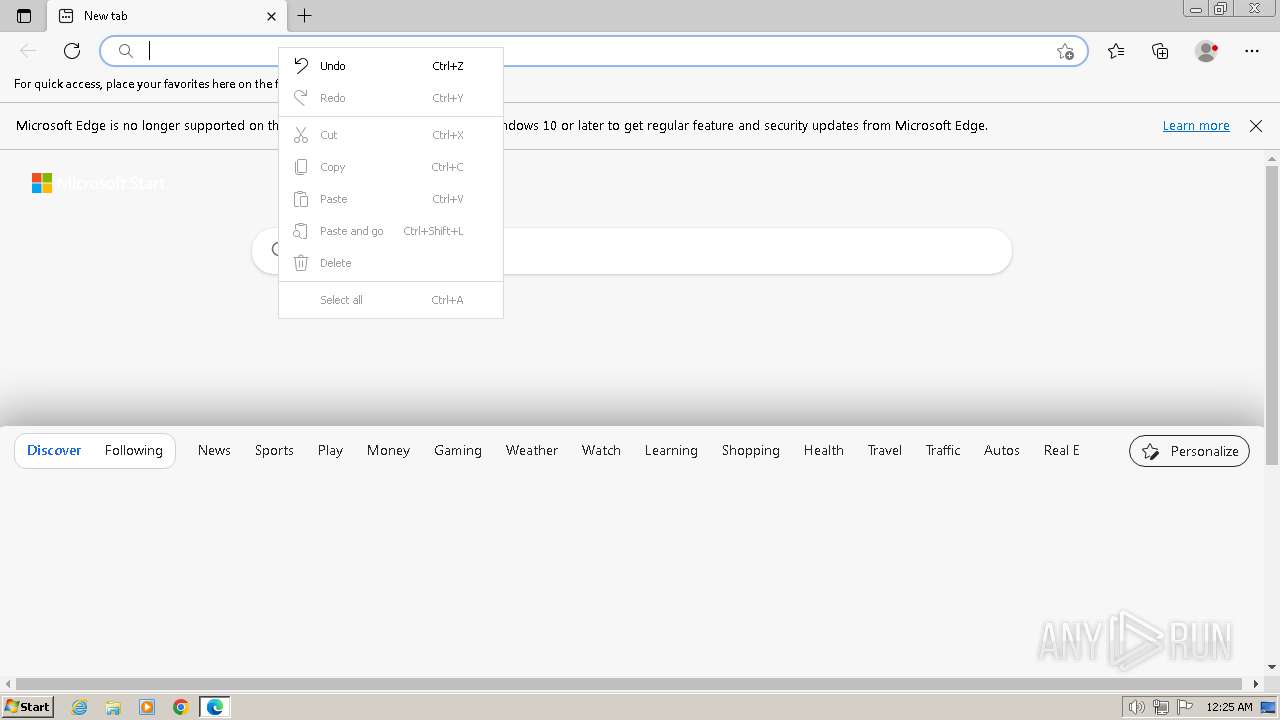1280x720 pixels.
Task: Open Windows Media Player taskbar icon
Action: point(147,707)
